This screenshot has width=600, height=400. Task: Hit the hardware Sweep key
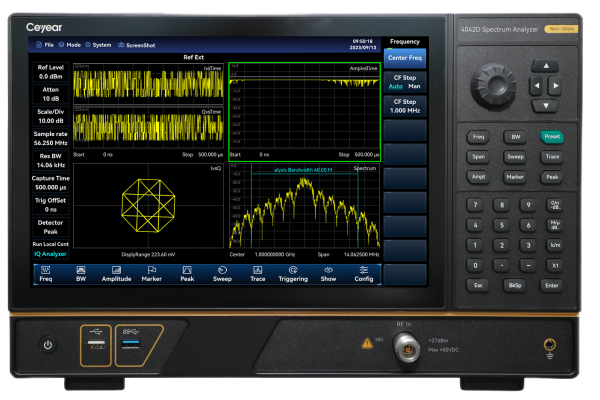coord(515,157)
